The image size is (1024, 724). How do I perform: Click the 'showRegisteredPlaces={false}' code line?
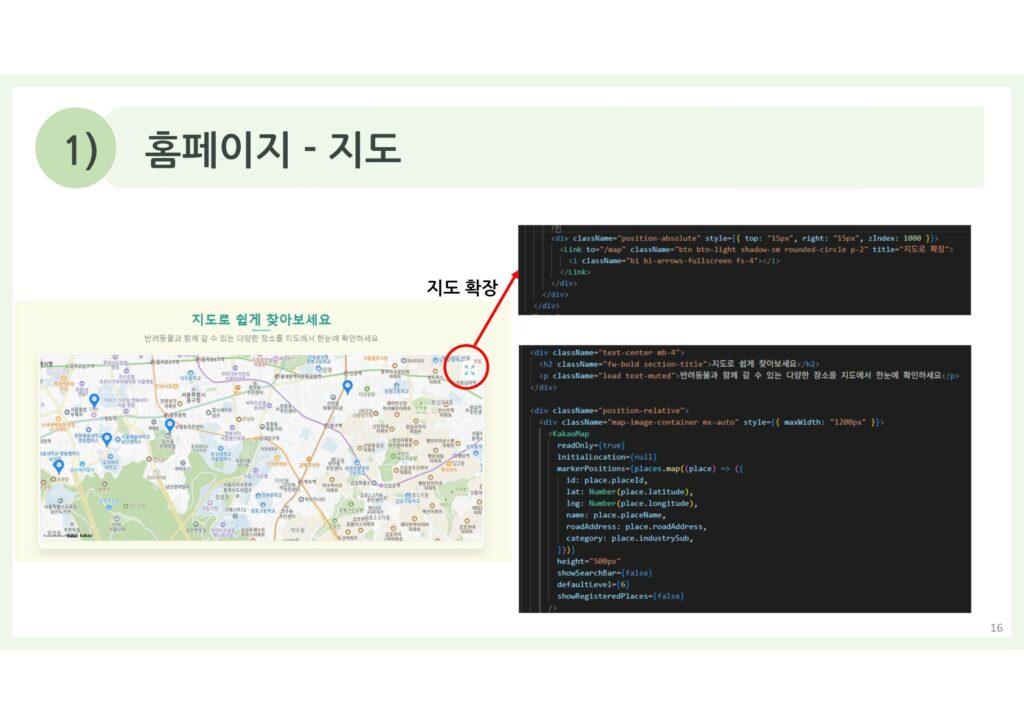(x=620, y=597)
